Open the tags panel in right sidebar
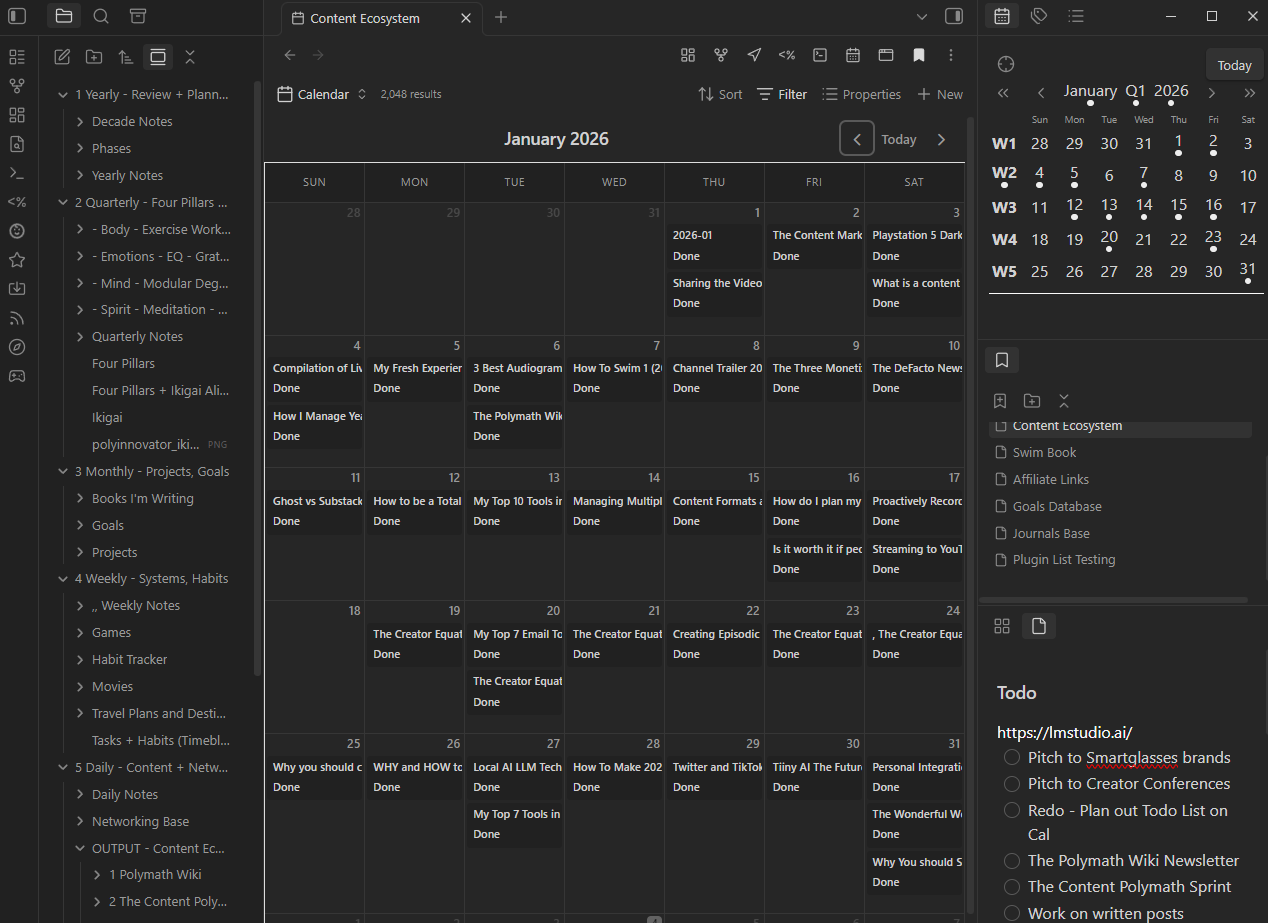The image size is (1268, 923). (1039, 16)
